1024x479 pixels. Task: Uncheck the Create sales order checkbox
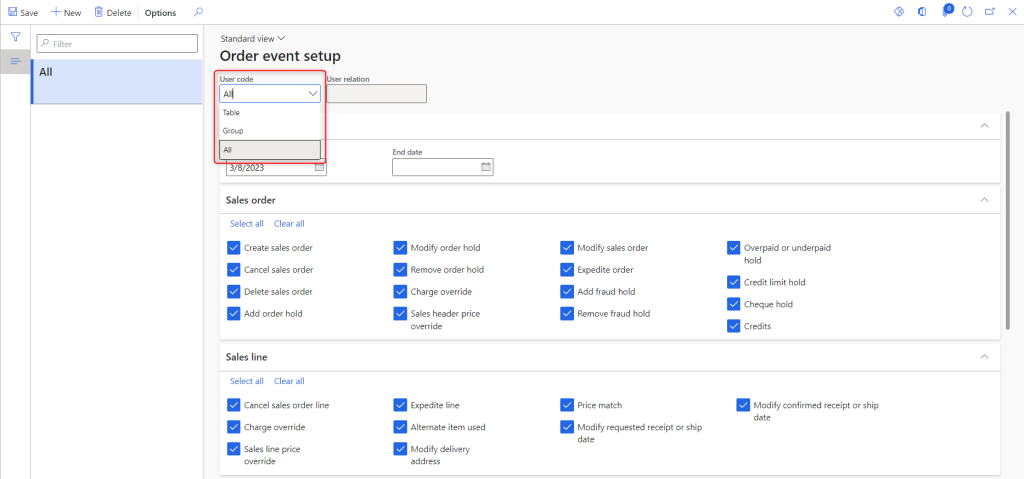pyautogui.click(x=234, y=247)
